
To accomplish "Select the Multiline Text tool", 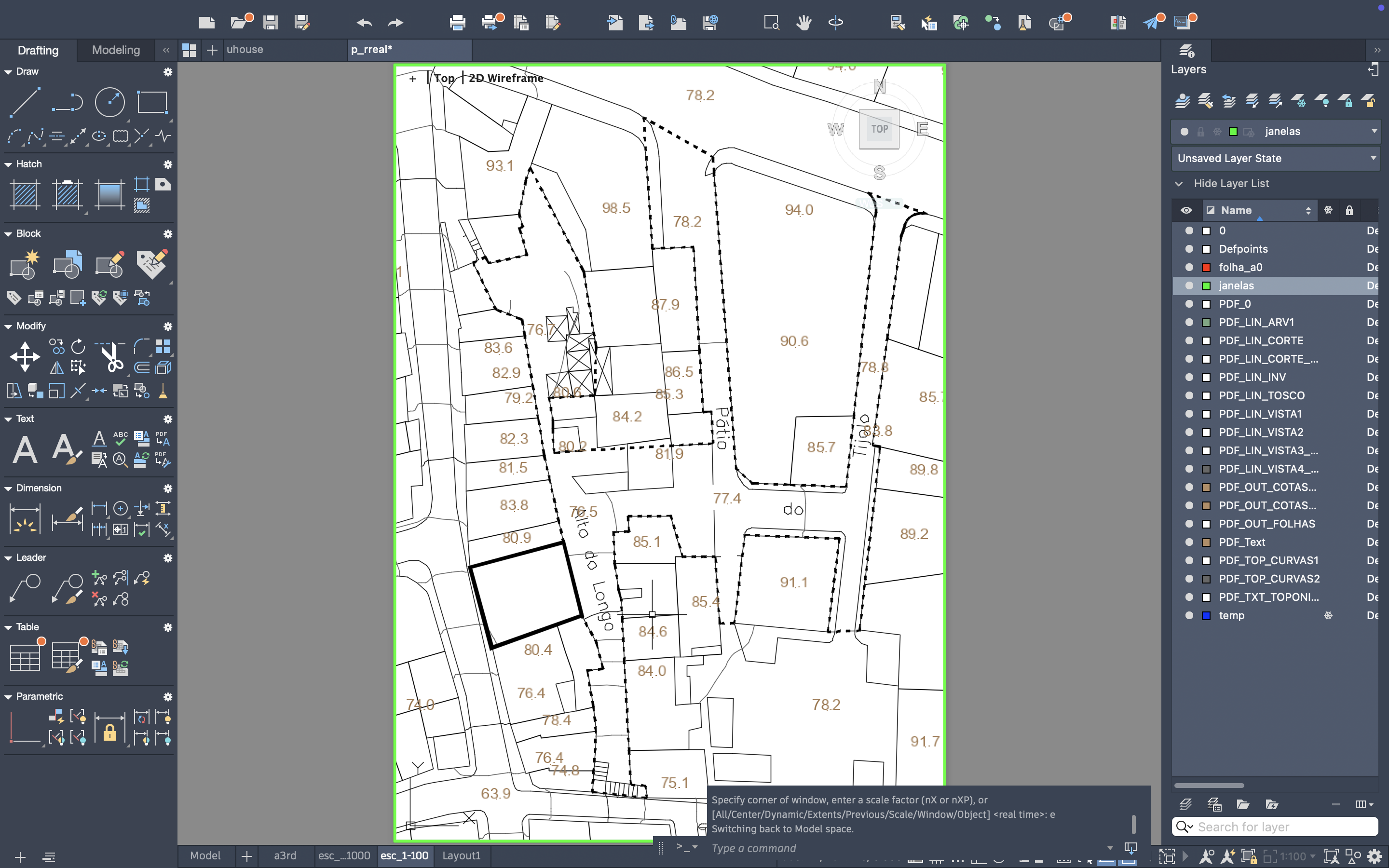I will click(25, 449).
